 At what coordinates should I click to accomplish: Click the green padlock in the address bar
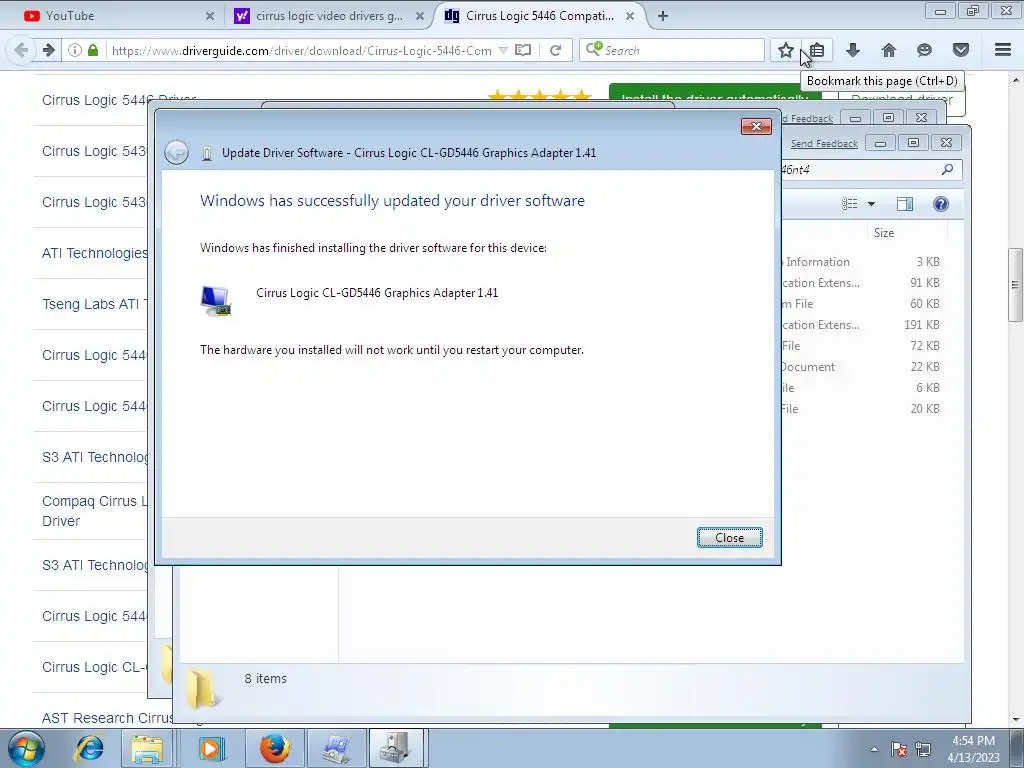[x=93, y=50]
